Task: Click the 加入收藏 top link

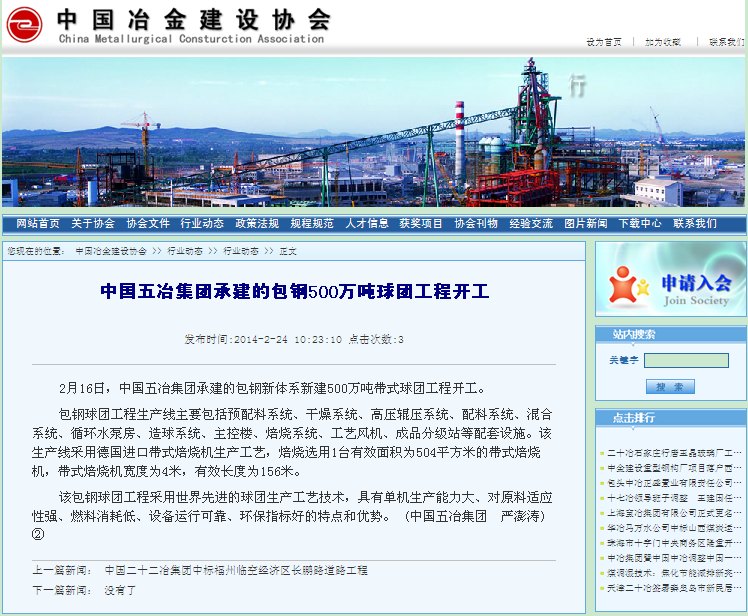Action: click(662, 42)
